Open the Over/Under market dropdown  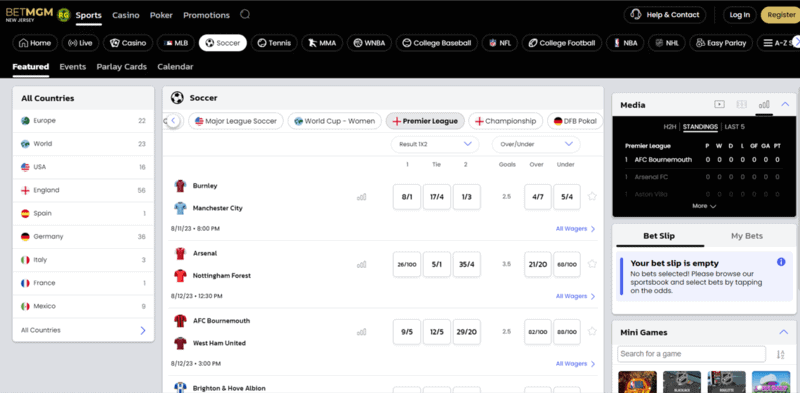point(536,144)
